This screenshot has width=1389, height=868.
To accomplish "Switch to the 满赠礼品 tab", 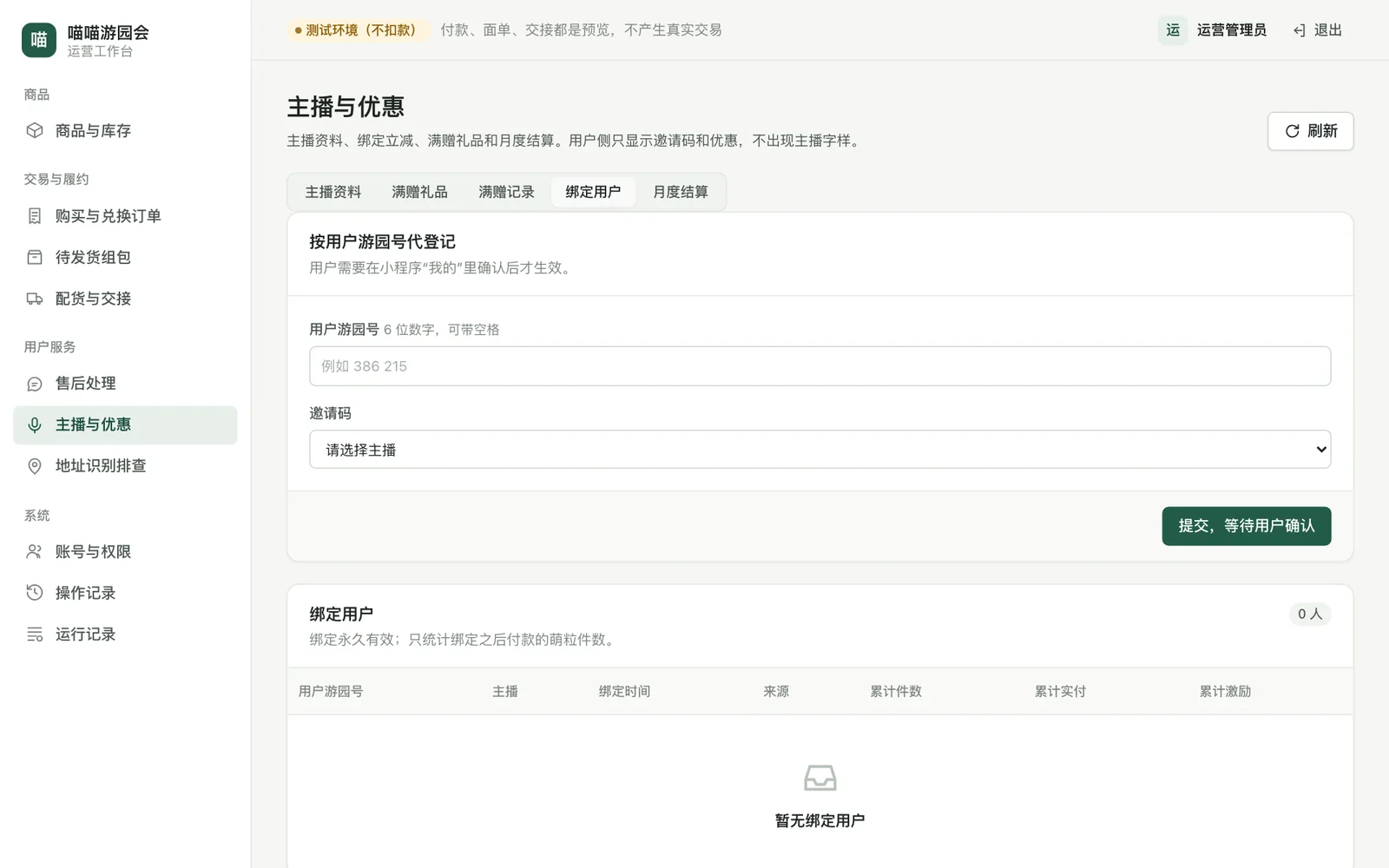I will tap(420, 192).
